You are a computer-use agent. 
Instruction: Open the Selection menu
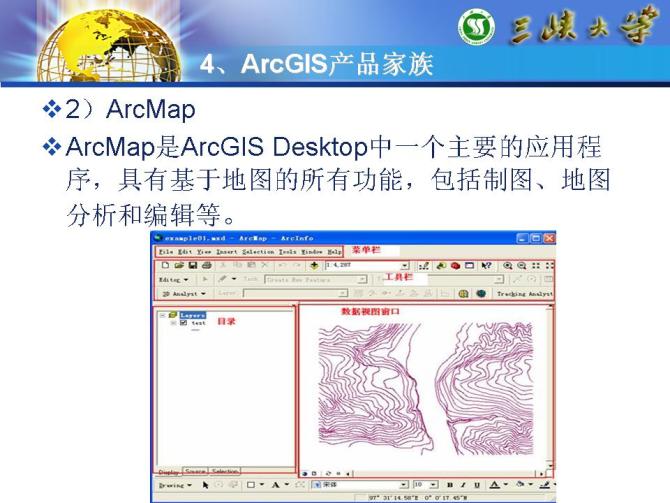258,252
